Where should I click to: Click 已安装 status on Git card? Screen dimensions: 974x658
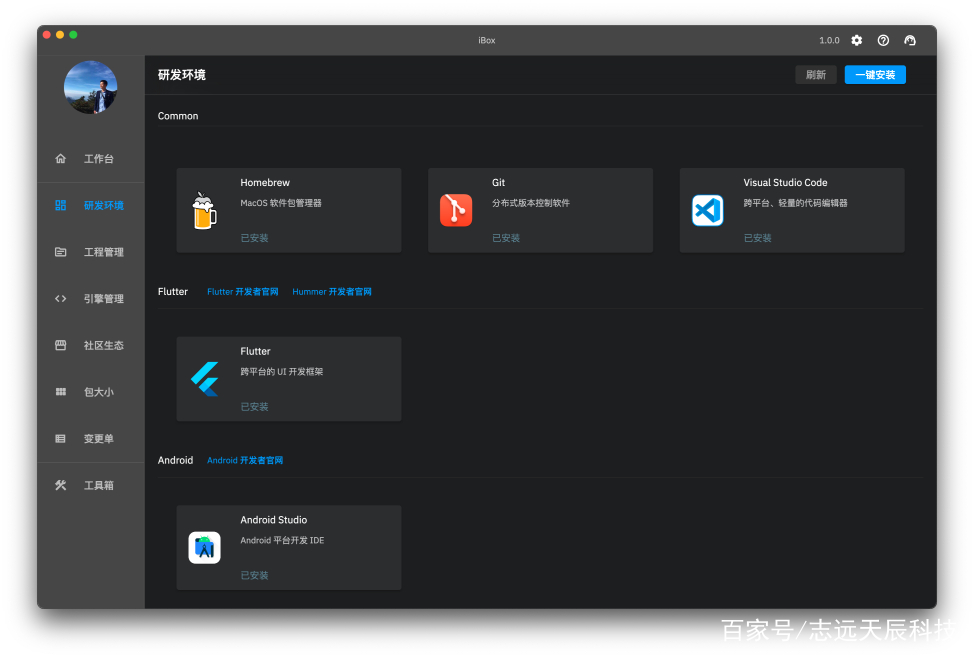(x=506, y=238)
